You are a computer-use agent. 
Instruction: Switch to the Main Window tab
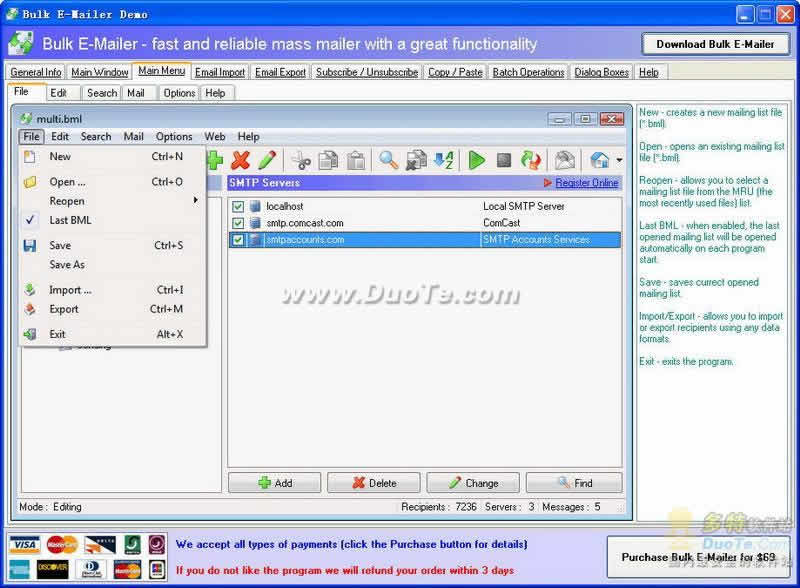coord(99,72)
